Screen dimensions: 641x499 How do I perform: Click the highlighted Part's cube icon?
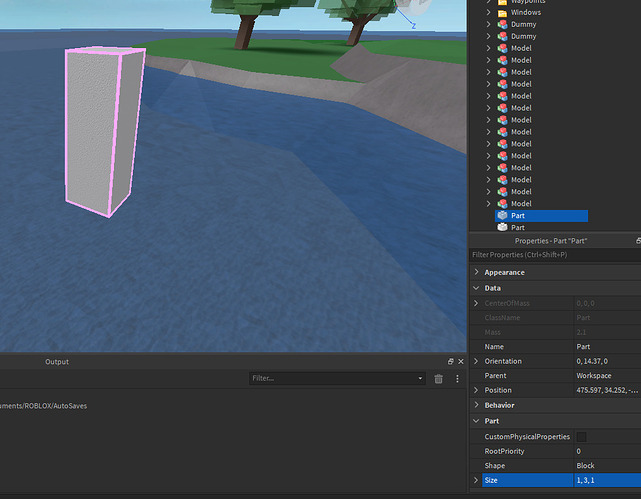pos(502,215)
